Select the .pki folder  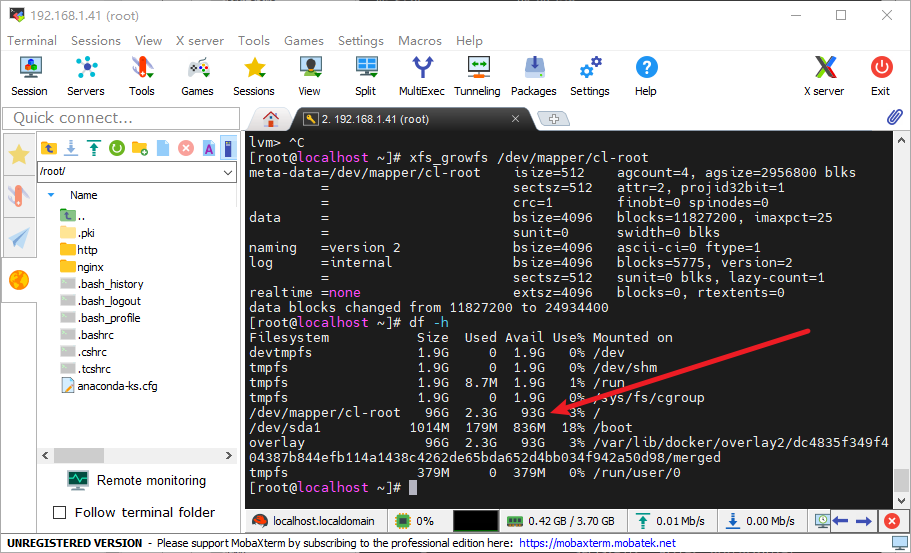click(77, 233)
